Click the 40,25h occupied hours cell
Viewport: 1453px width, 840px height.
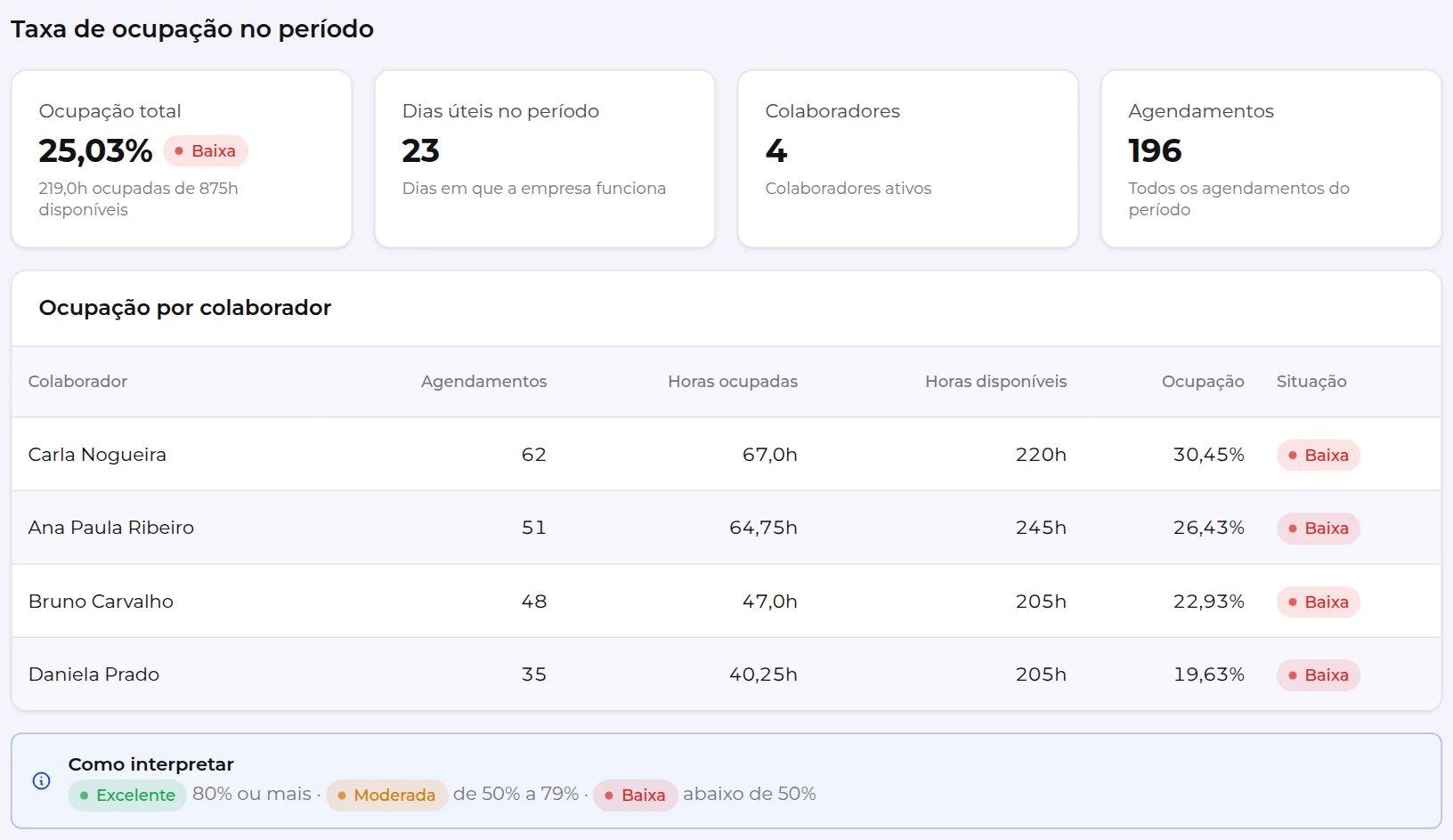[764, 674]
